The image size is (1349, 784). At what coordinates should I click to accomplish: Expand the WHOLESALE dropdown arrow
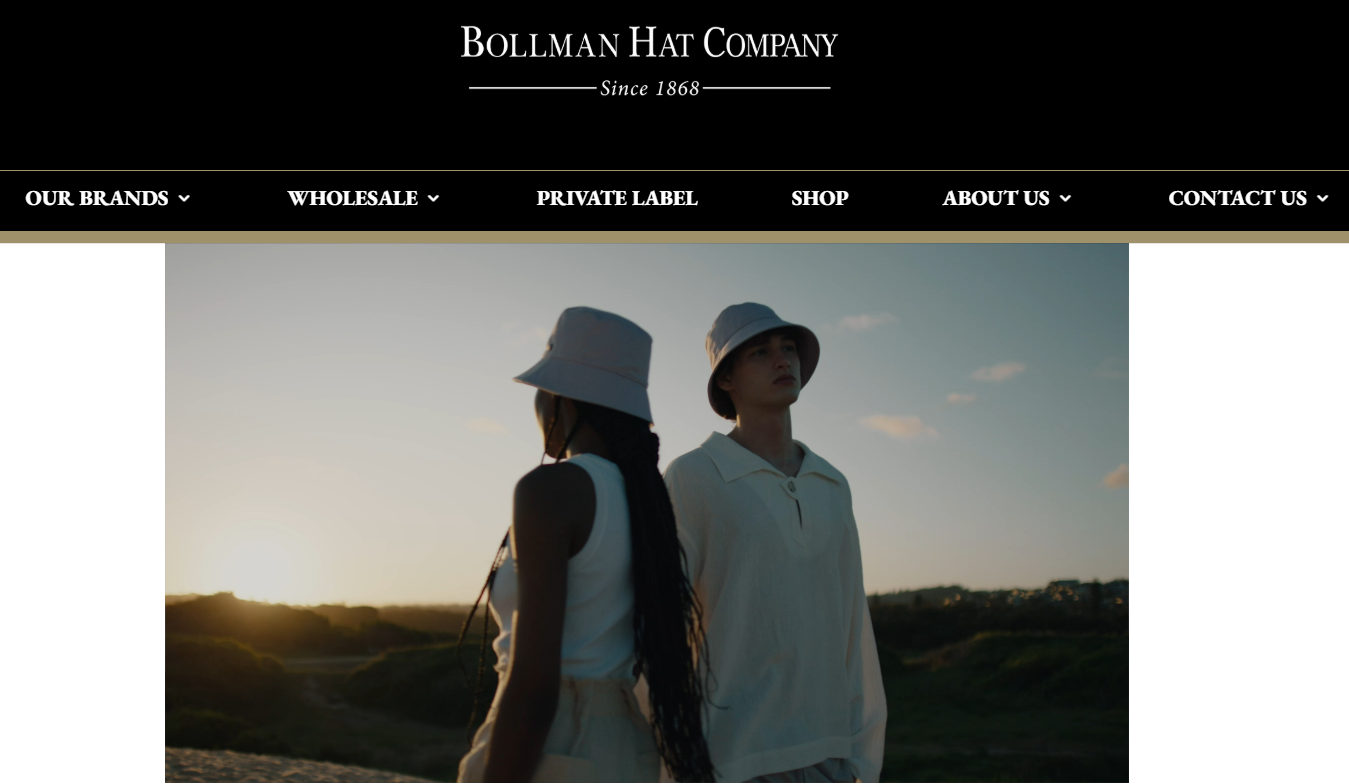[433, 199]
